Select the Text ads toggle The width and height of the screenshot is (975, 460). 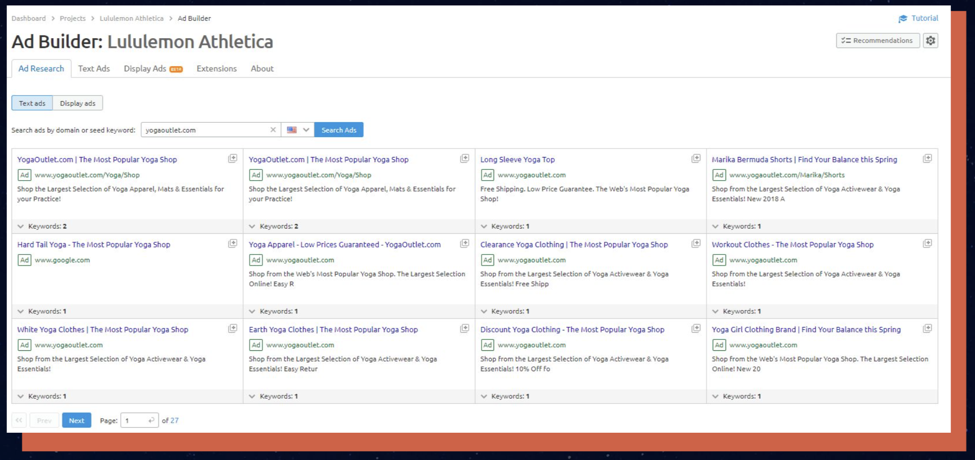32,103
